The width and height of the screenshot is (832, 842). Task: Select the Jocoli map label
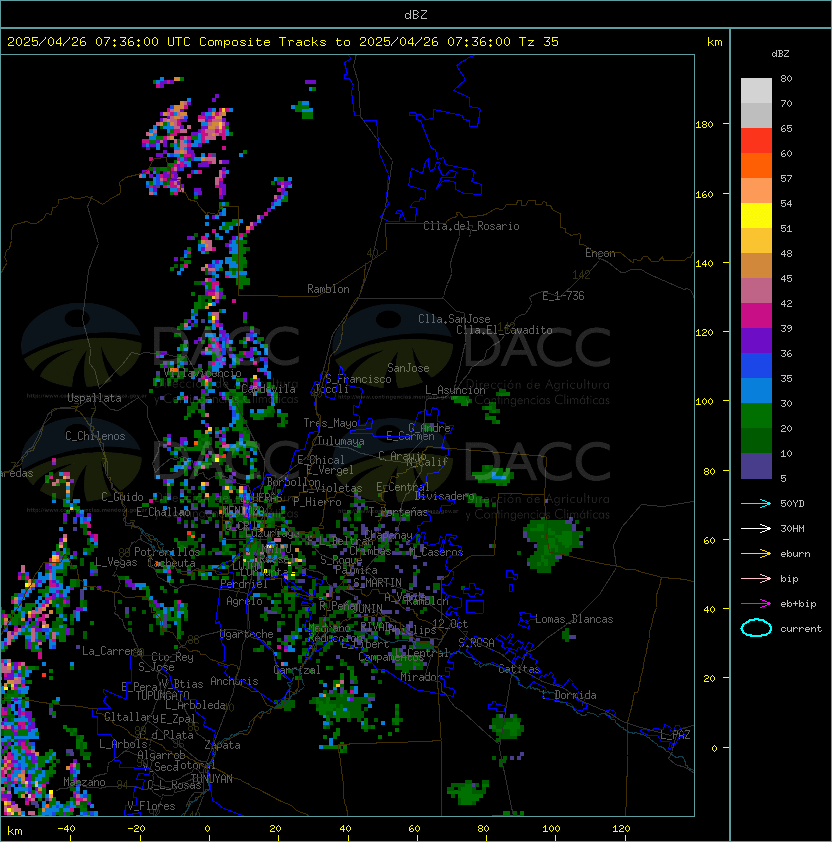pos(331,389)
